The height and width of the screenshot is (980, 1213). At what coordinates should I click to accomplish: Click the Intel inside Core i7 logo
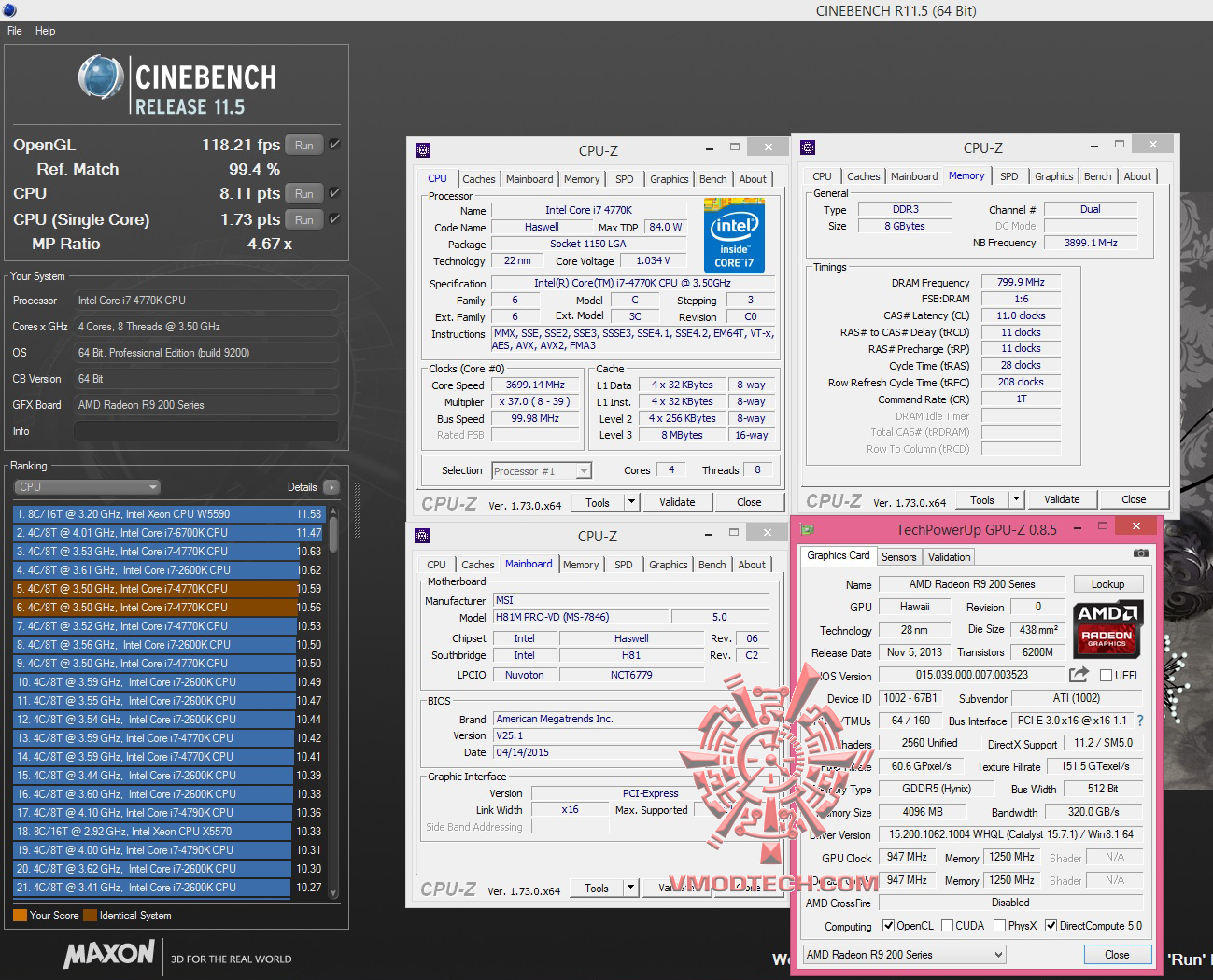tap(734, 236)
